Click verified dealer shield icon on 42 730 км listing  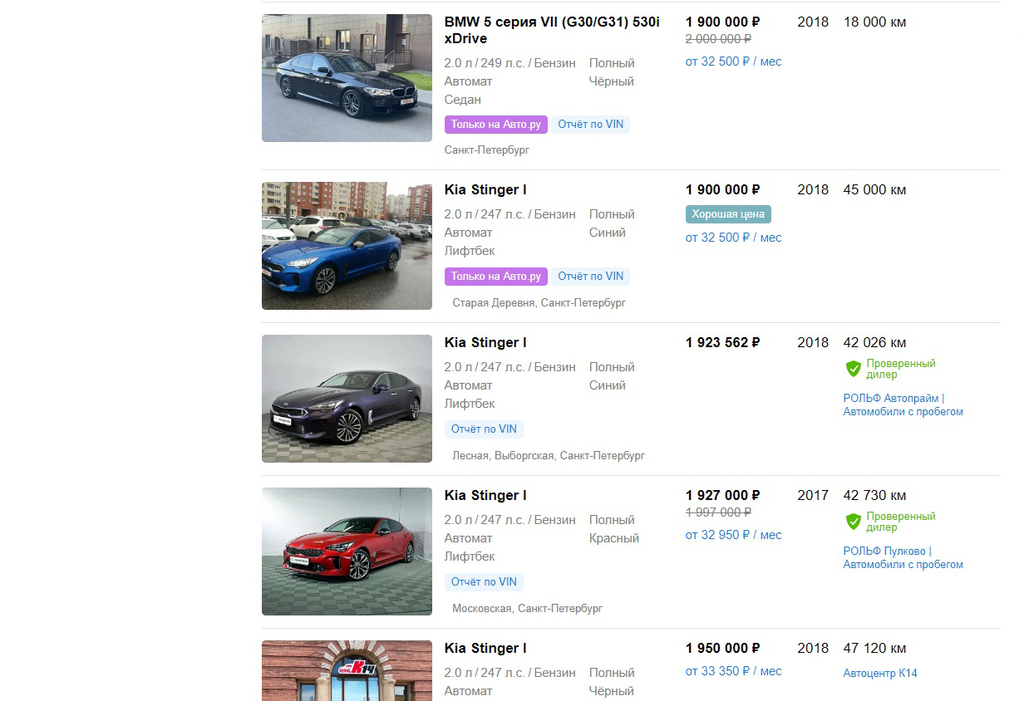(x=853, y=522)
